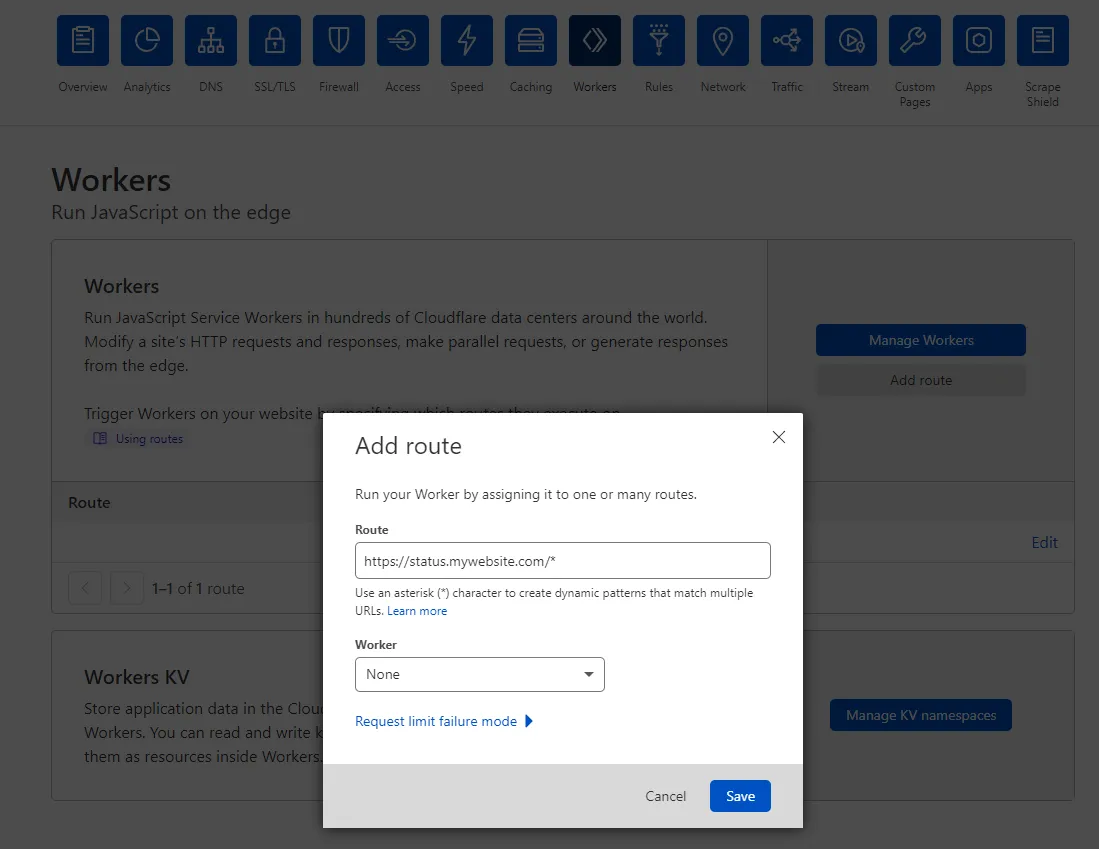Image resolution: width=1099 pixels, height=849 pixels.
Task: Click the Custom Pages tab label
Action: coord(915,94)
